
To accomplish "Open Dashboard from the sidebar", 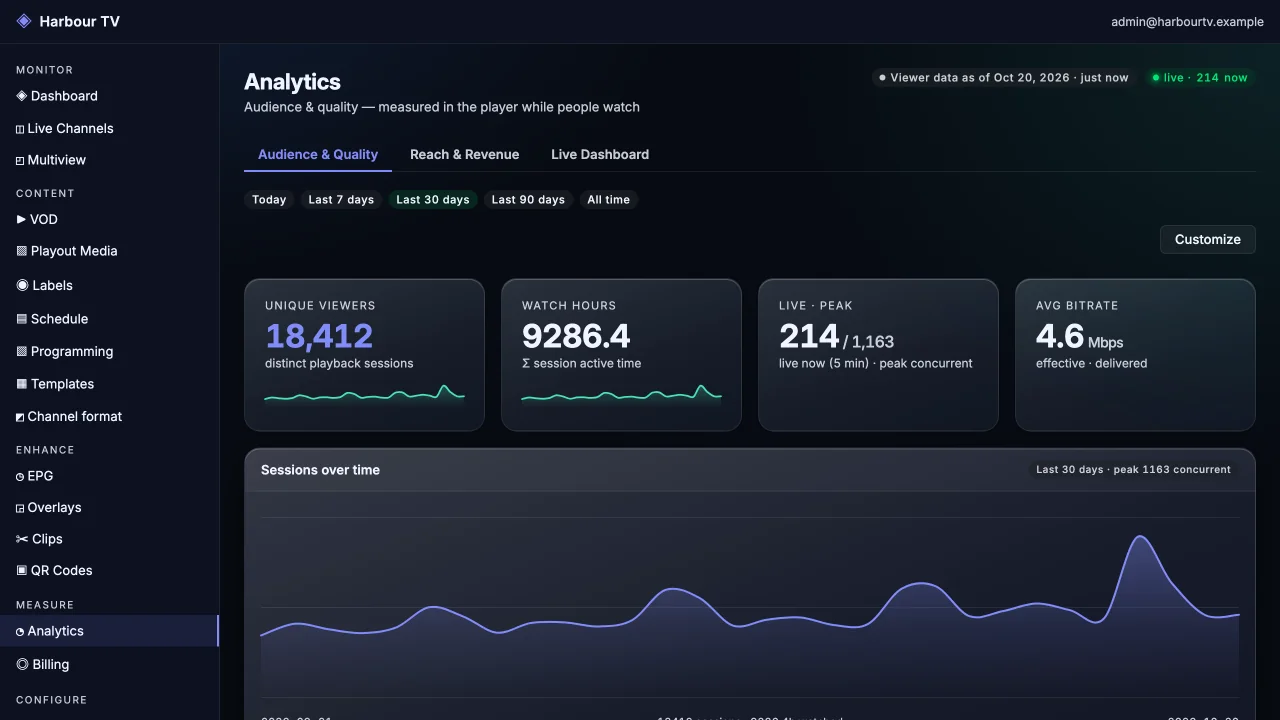I will click(x=109, y=96).
